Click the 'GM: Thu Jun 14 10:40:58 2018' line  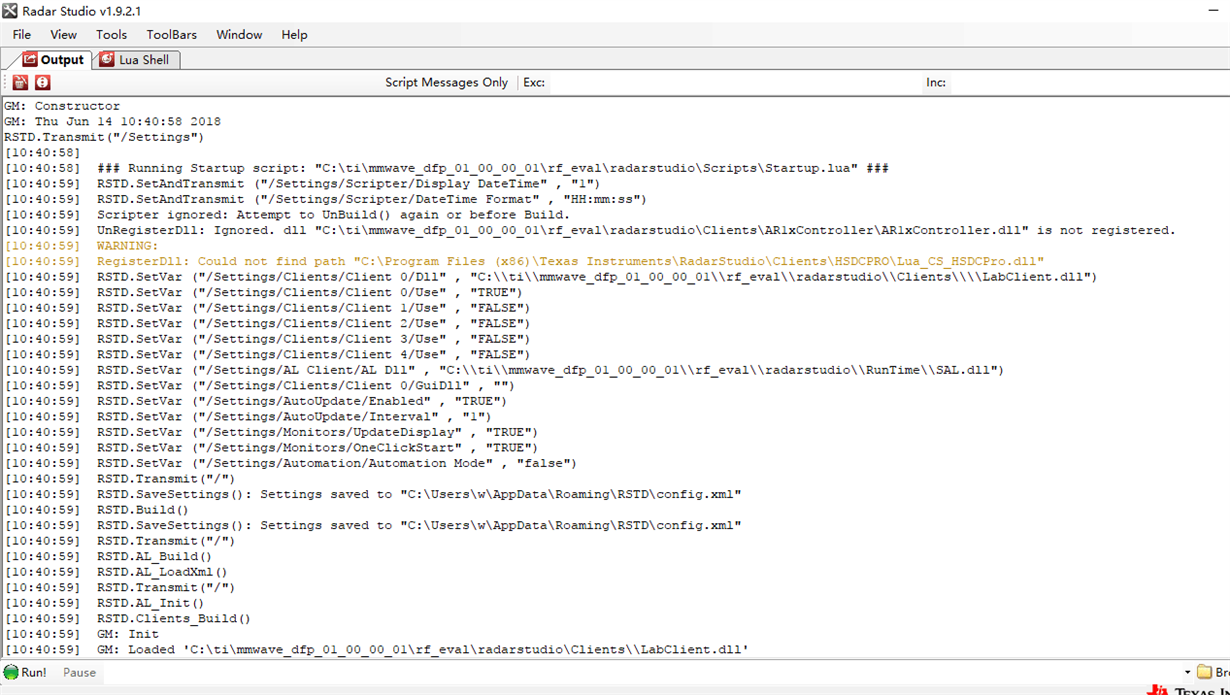tap(112, 122)
